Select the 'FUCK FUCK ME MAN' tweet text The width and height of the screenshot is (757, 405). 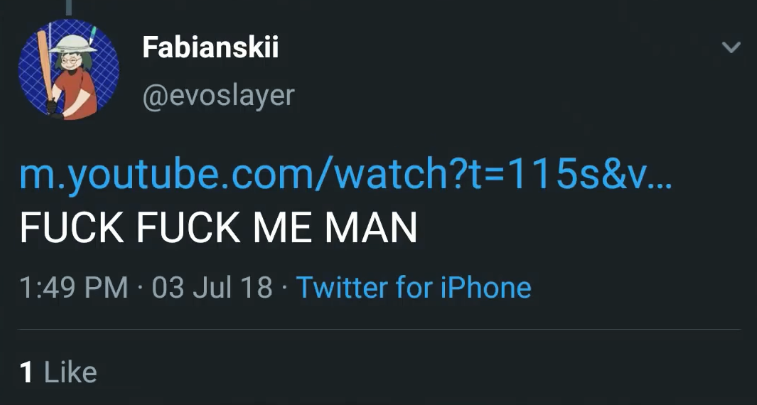tap(218, 228)
